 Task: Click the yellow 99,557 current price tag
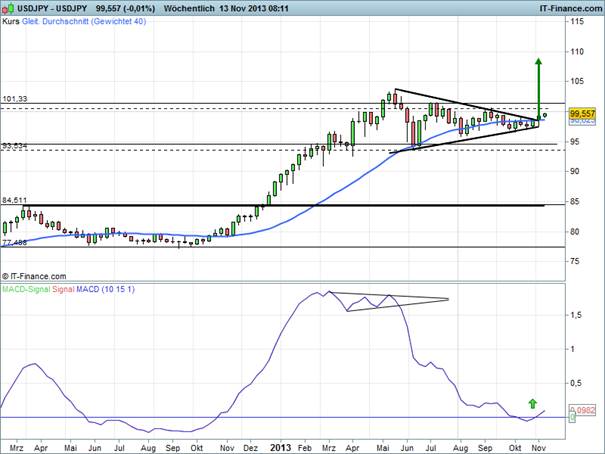pos(553,115)
